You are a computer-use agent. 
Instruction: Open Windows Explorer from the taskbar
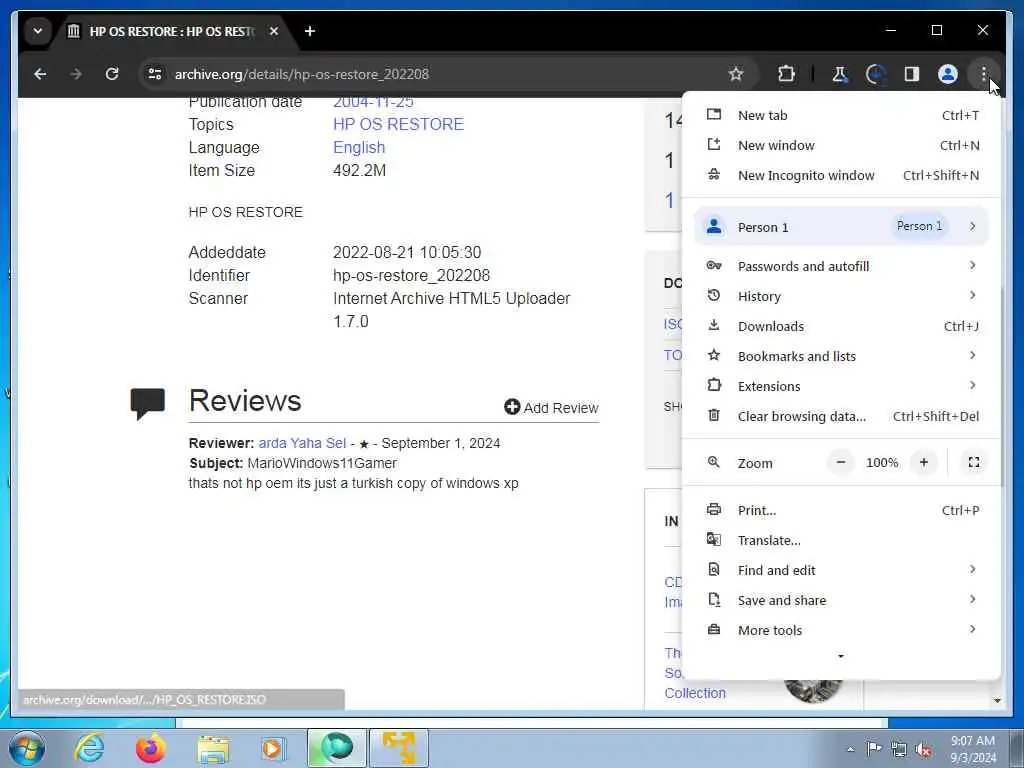pos(213,748)
